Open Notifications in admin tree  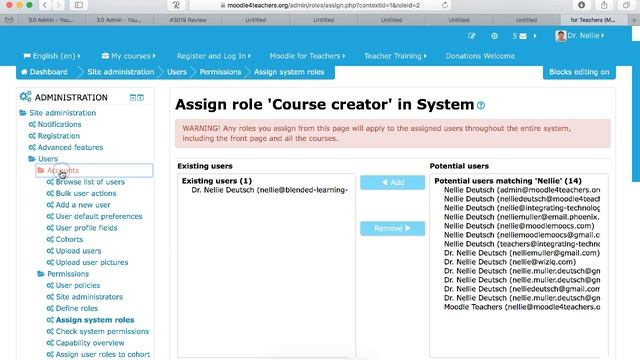click(59, 124)
